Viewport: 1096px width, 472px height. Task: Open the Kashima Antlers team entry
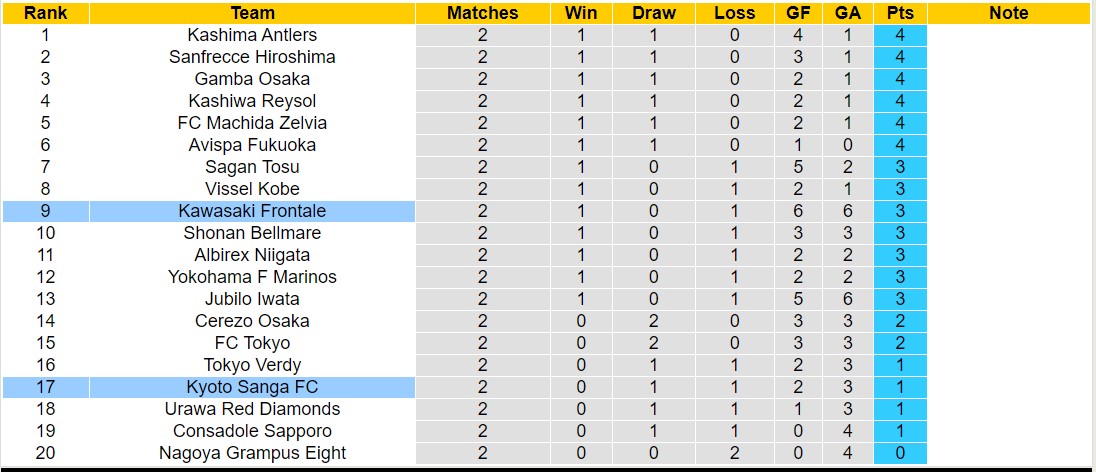coord(252,35)
